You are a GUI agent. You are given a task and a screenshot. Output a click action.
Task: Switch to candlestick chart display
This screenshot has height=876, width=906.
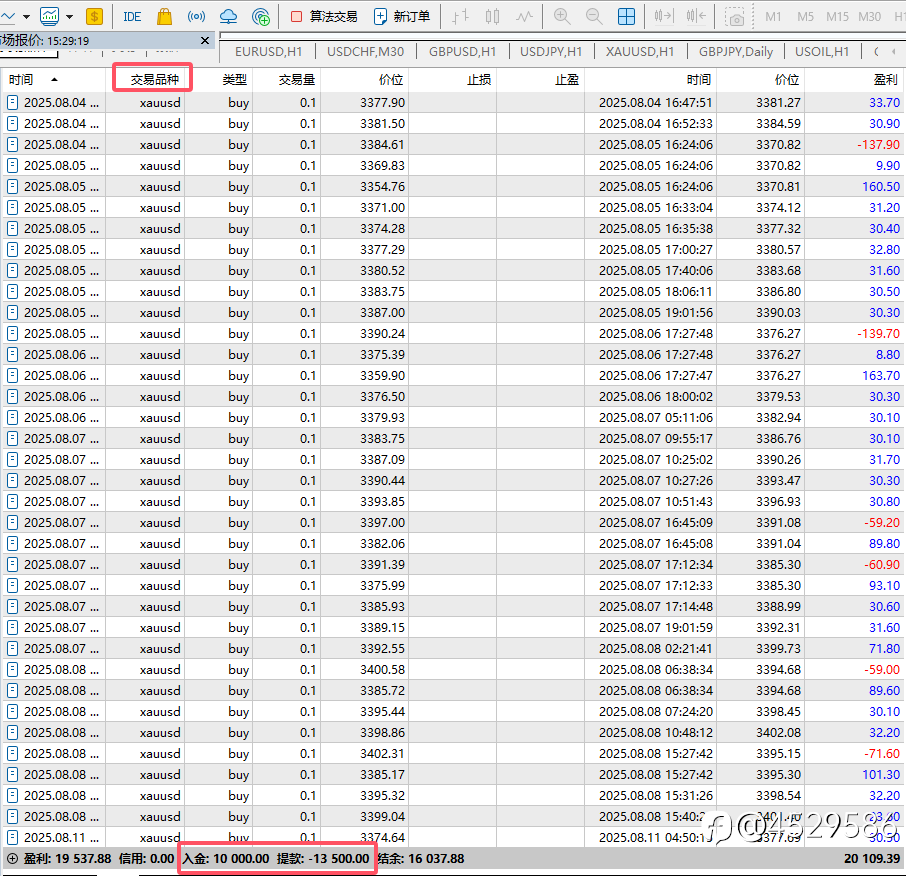pyautogui.click(x=492, y=16)
